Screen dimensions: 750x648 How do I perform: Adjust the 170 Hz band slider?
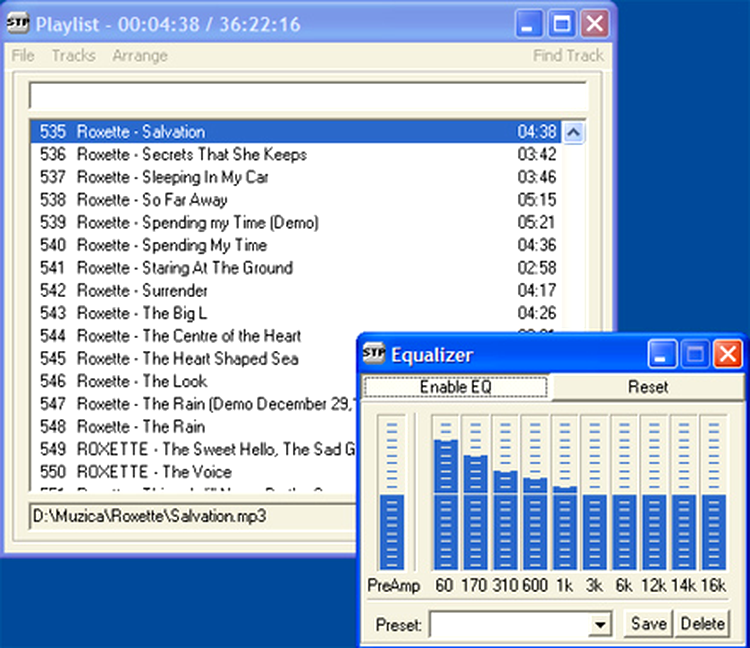click(x=475, y=493)
